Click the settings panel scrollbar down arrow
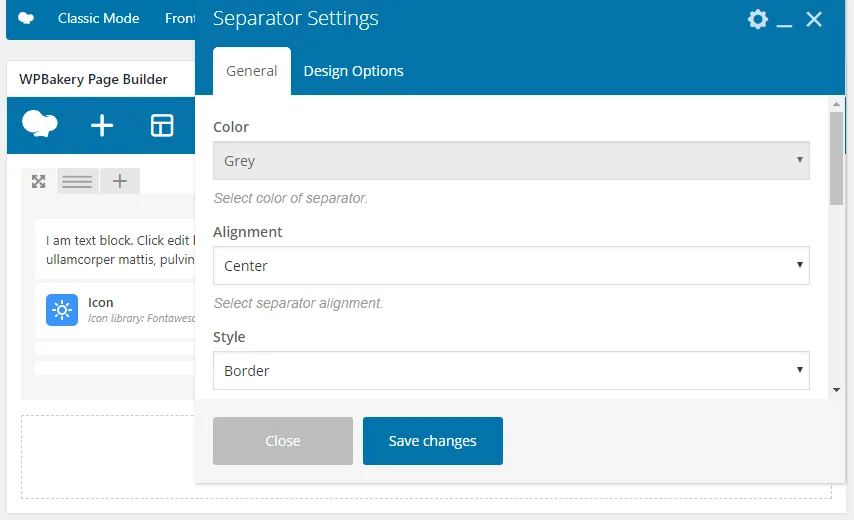 click(836, 390)
